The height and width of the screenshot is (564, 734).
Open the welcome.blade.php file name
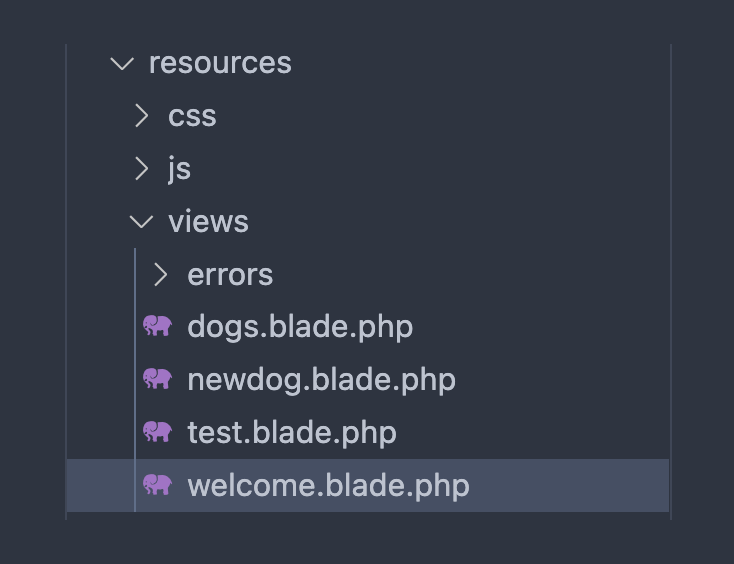coord(328,486)
